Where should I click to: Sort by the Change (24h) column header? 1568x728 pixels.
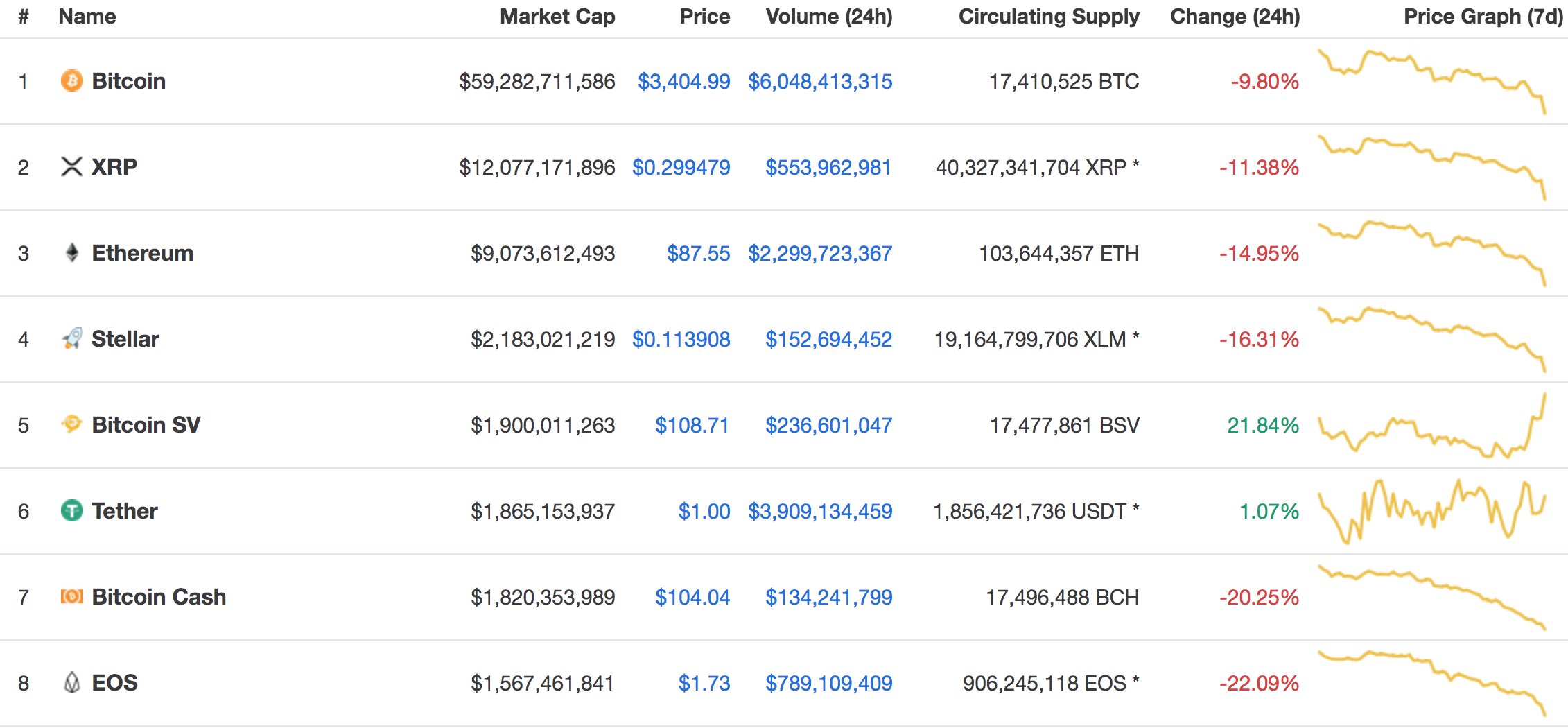[1235, 17]
